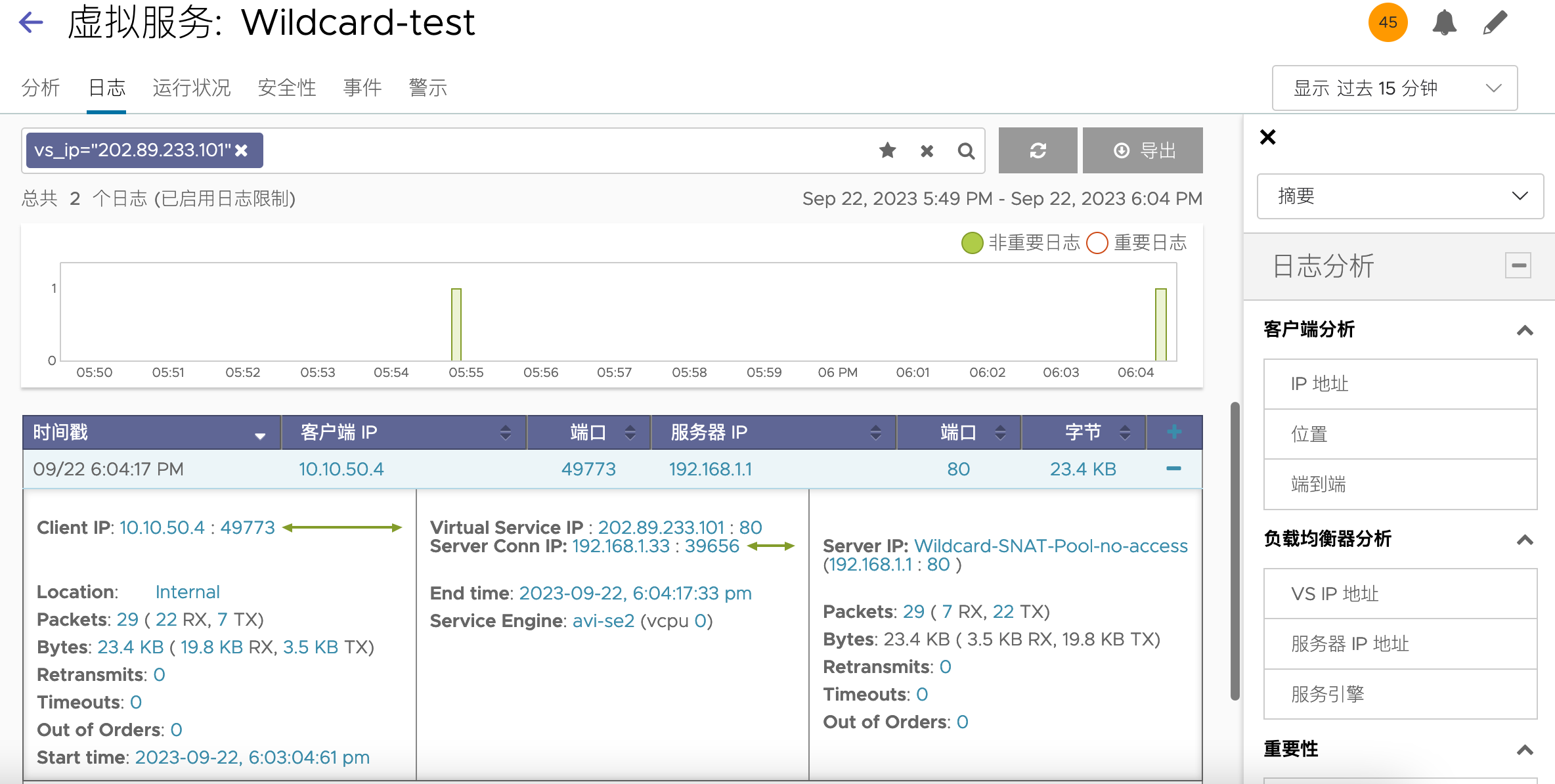The image size is (1555, 784).
Task: Run search with the magnifier icon
Action: 966,151
